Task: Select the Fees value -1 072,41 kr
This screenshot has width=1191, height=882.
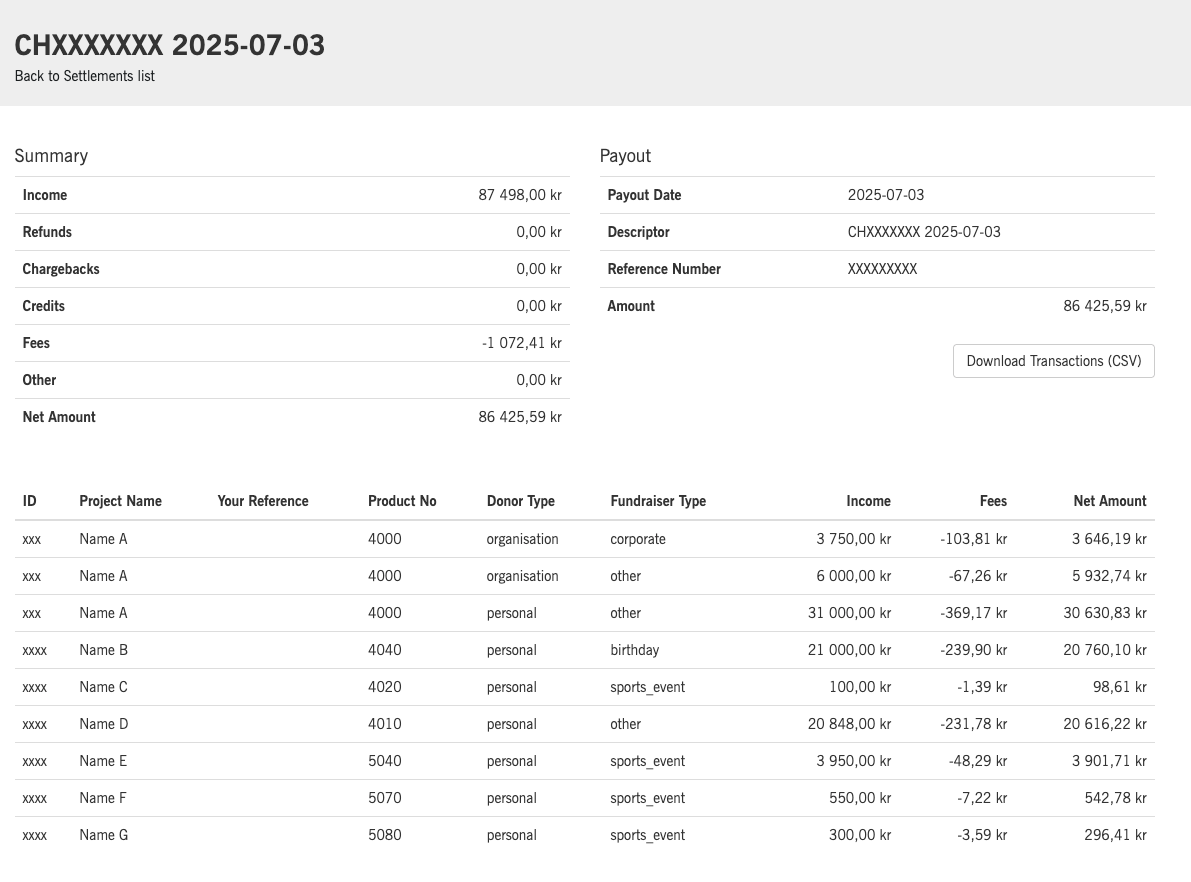Action: (521, 343)
